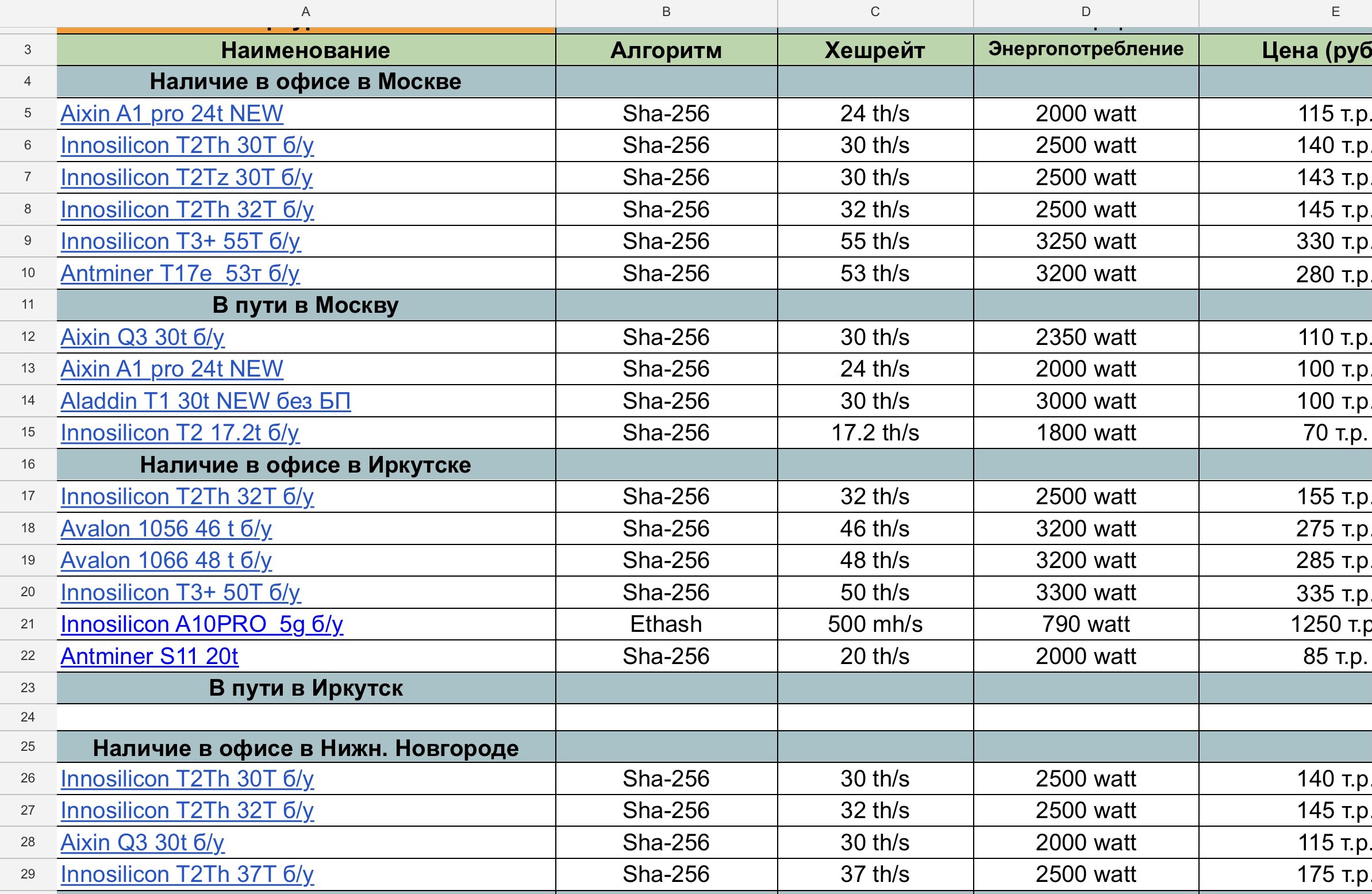The height and width of the screenshot is (894, 1372).
Task: Open the Innosilicon T2Th 30T б/у link in row 26
Action: click(x=187, y=778)
